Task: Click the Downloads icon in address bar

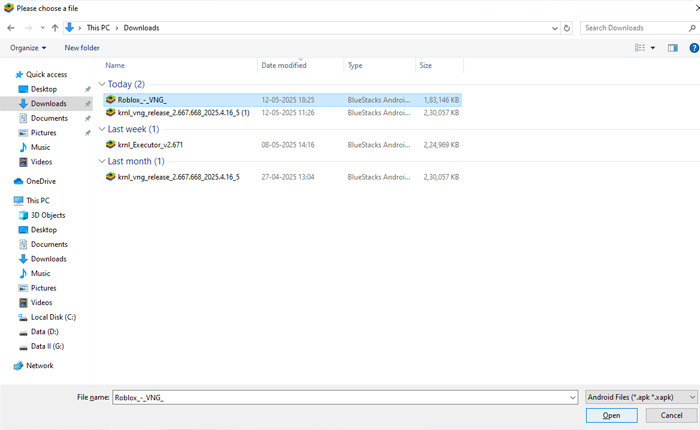Action: [x=69, y=27]
